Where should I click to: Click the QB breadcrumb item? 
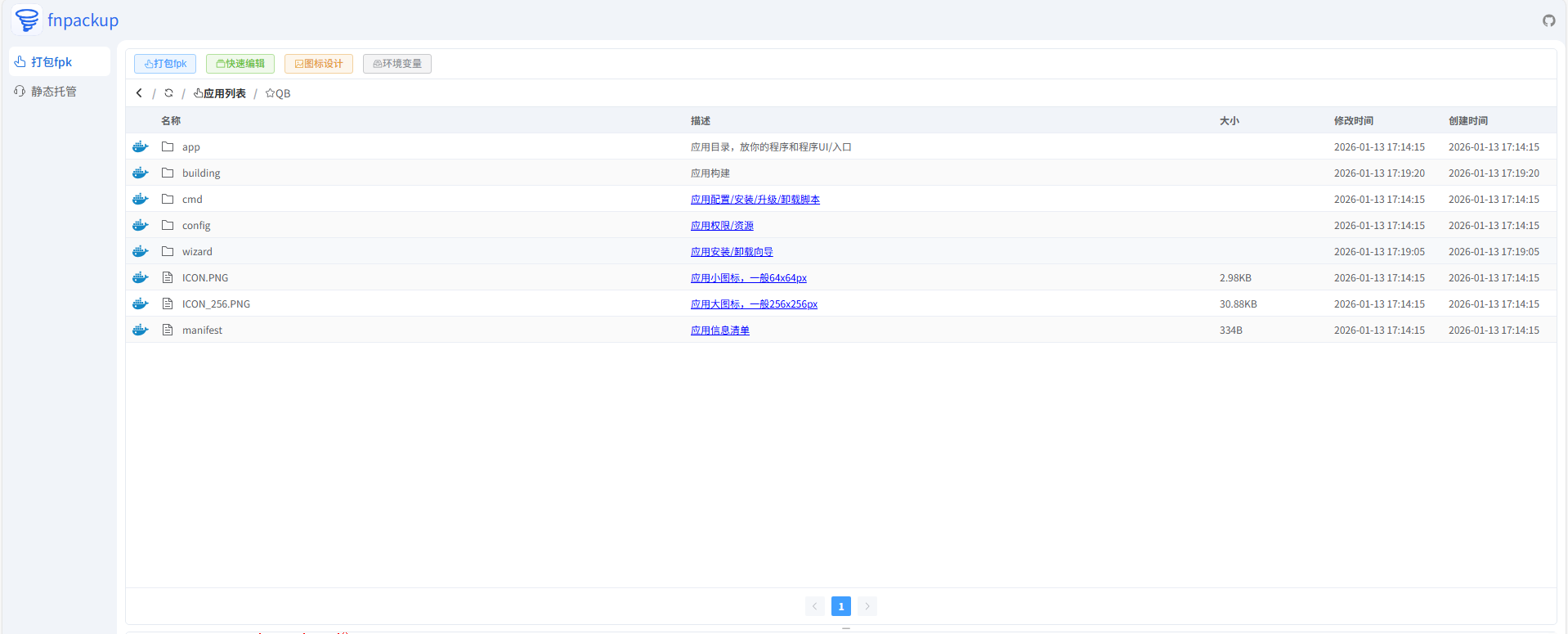tap(278, 93)
